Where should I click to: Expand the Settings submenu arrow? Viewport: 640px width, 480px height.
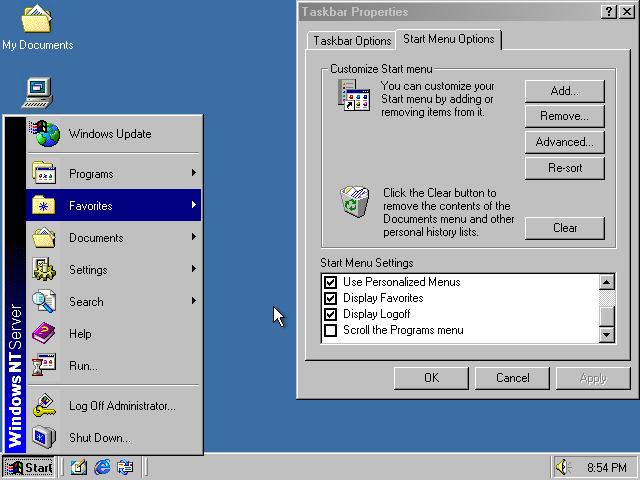(x=194, y=269)
